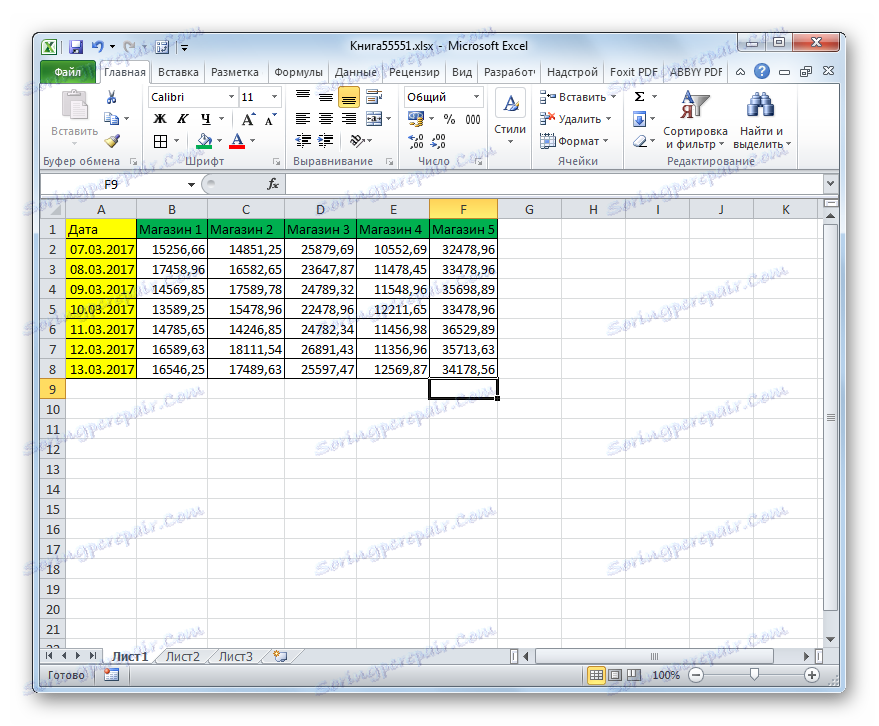
Task: Click the percent style % icon
Action: (449, 118)
